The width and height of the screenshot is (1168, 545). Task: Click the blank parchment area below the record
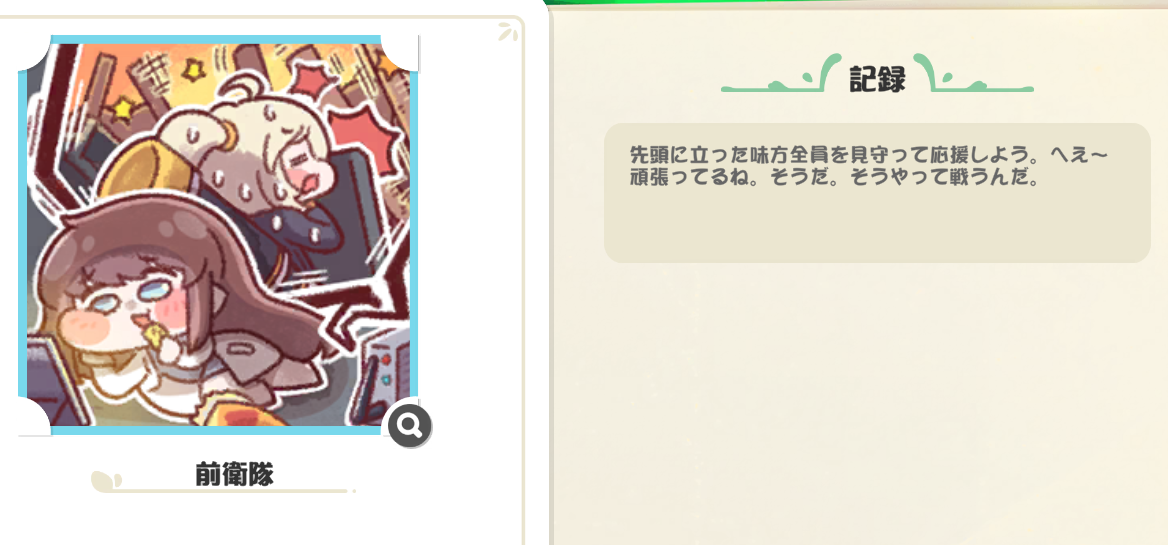857,402
